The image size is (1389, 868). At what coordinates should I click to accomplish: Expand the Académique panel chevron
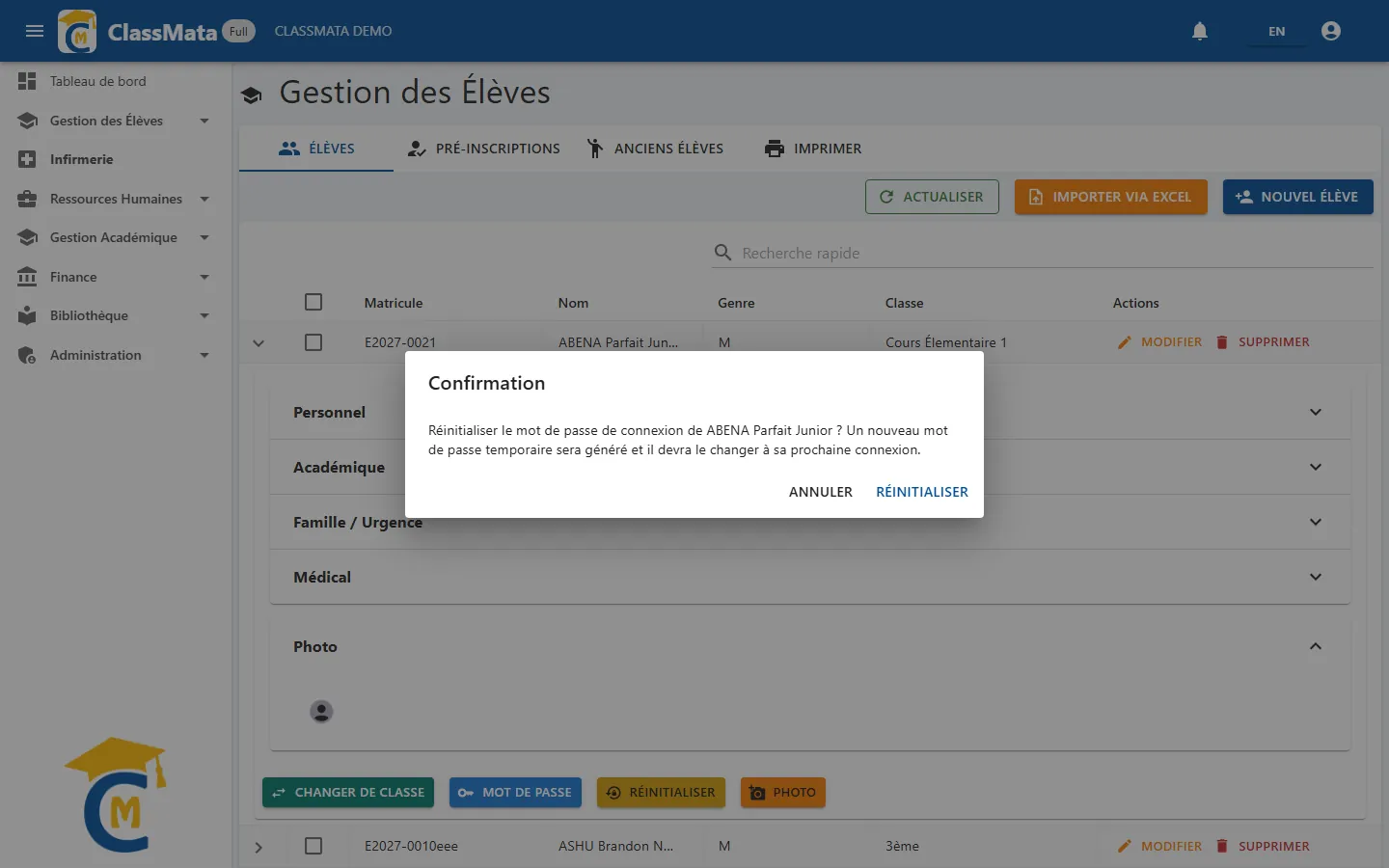[x=1316, y=467]
